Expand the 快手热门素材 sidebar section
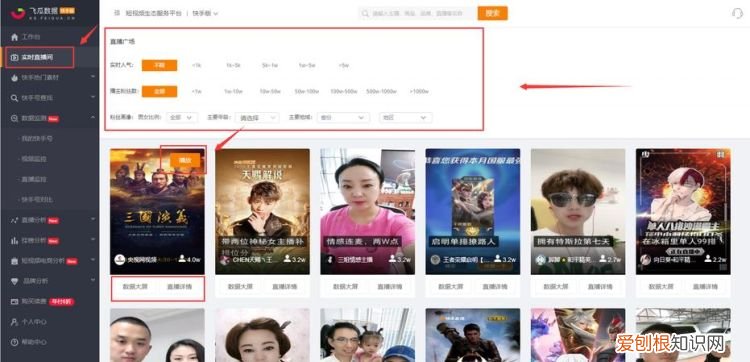 tap(93, 77)
